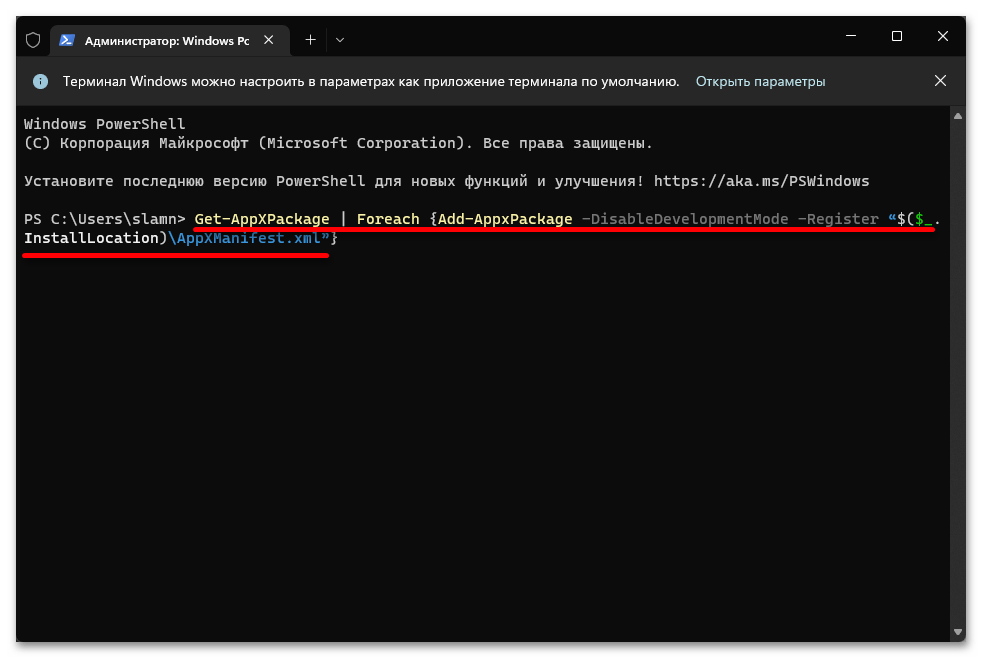The width and height of the screenshot is (982, 658).
Task: Click the Windows PowerShell header line
Action: pyautogui.click(x=105, y=124)
